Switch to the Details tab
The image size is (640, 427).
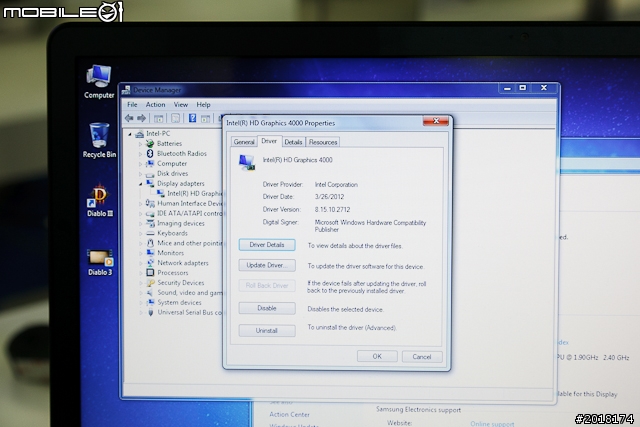pos(293,142)
